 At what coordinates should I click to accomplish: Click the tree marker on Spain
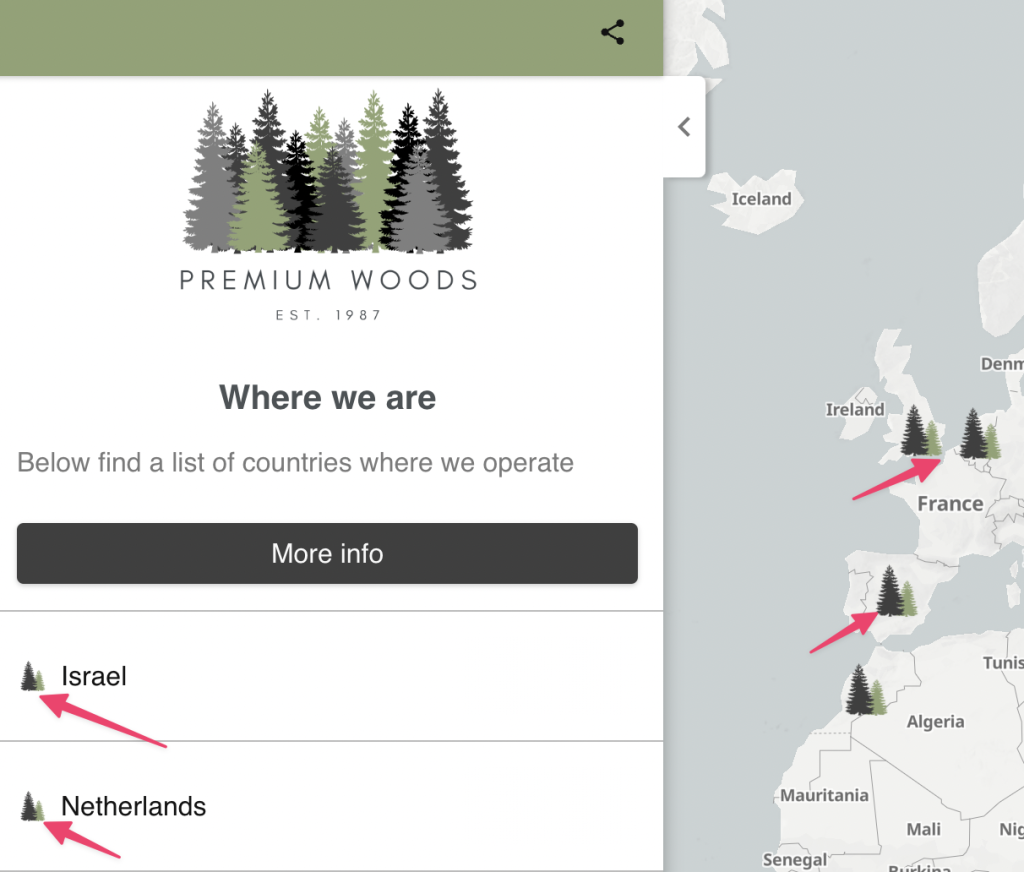(x=893, y=593)
